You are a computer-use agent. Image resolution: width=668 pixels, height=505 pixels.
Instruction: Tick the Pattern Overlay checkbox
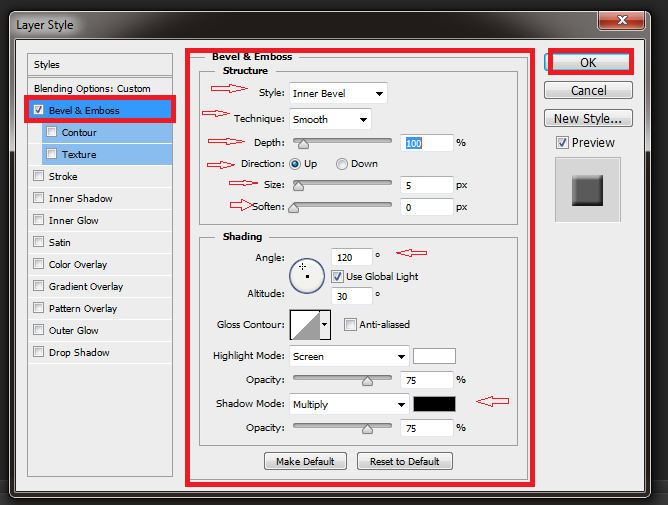pyautogui.click(x=38, y=308)
